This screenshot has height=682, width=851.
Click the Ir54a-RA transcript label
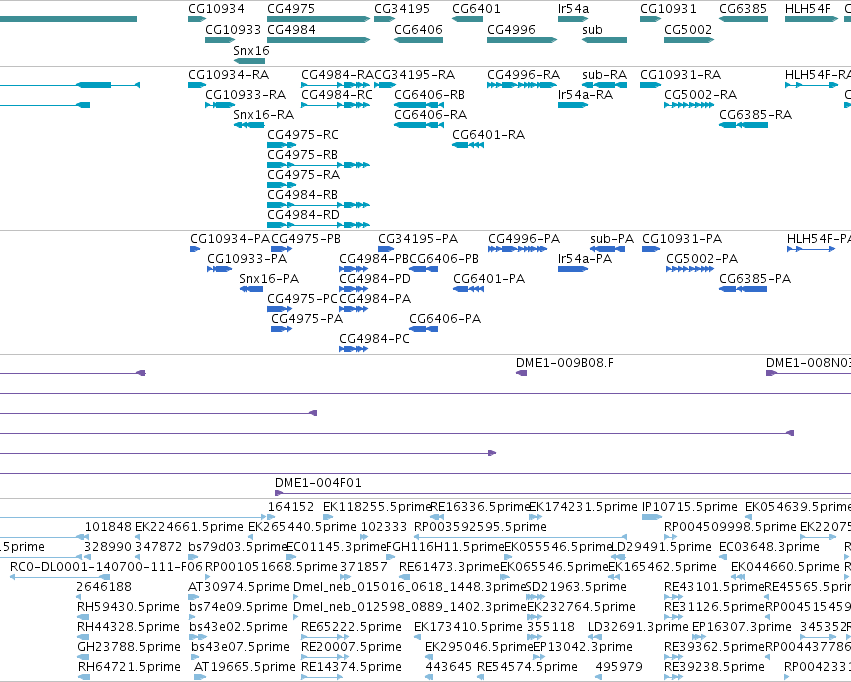(585, 95)
